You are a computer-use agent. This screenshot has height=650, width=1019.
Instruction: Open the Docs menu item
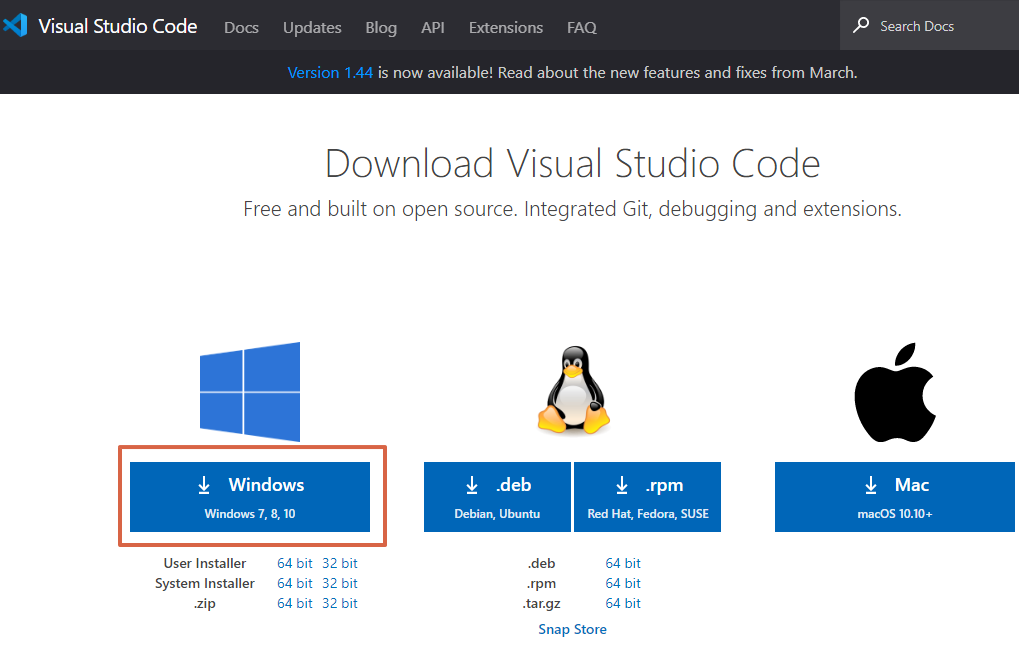click(x=241, y=27)
